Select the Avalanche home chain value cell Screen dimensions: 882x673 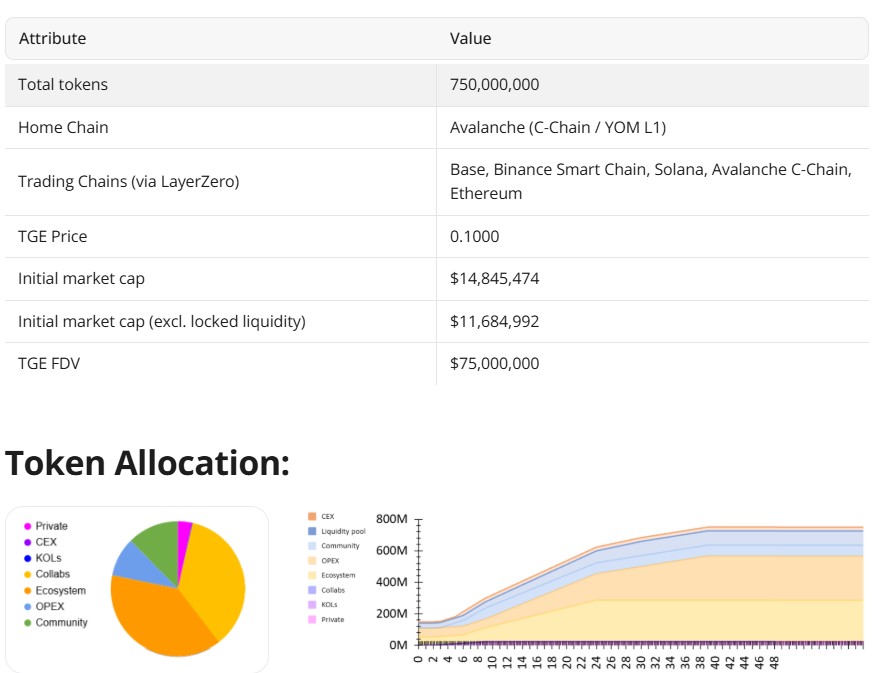coord(557,128)
